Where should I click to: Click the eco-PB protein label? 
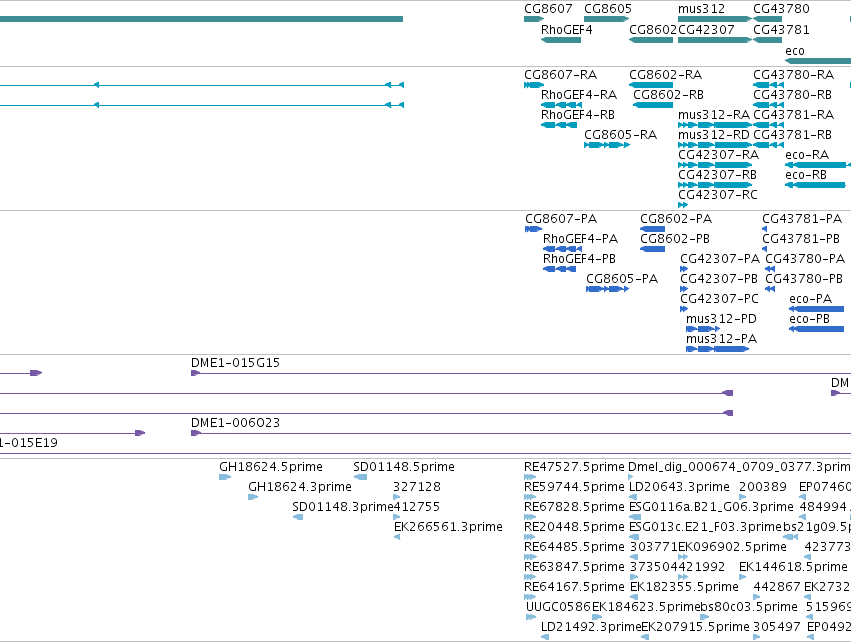pyautogui.click(x=810, y=320)
